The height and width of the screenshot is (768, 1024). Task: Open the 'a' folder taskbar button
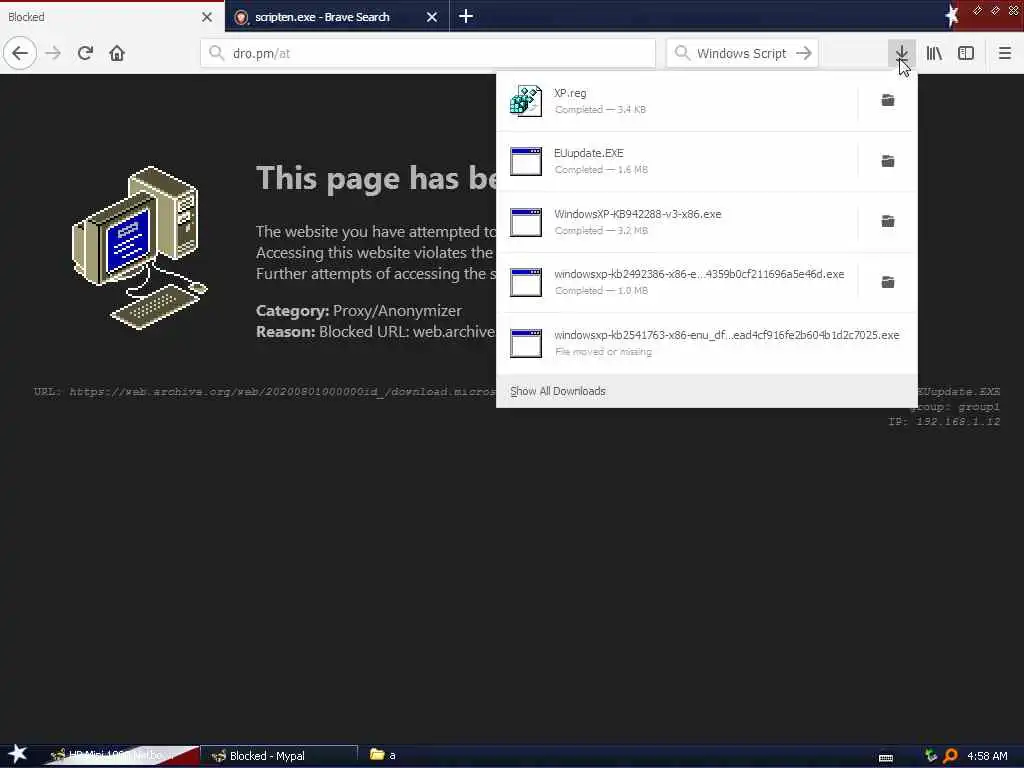383,755
